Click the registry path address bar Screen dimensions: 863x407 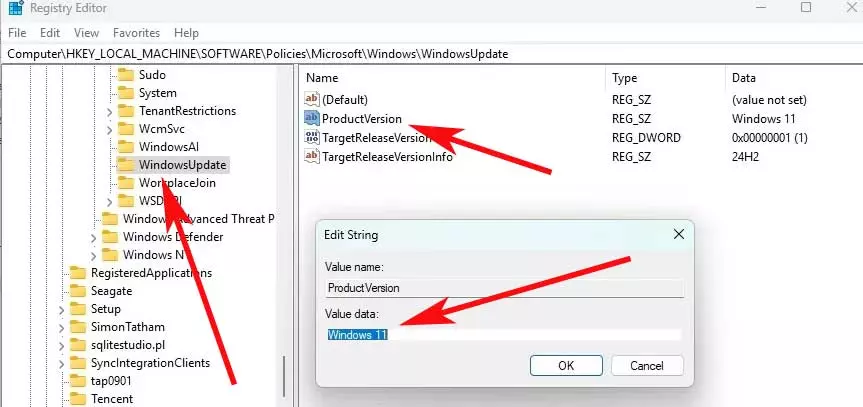tap(432, 54)
